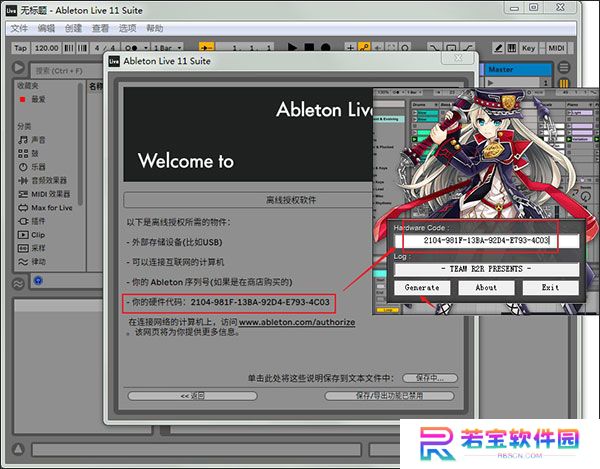Click the MIDI Arrangement Overdub plus icon
This screenshot has width=600, height=469.
(350, 47)
